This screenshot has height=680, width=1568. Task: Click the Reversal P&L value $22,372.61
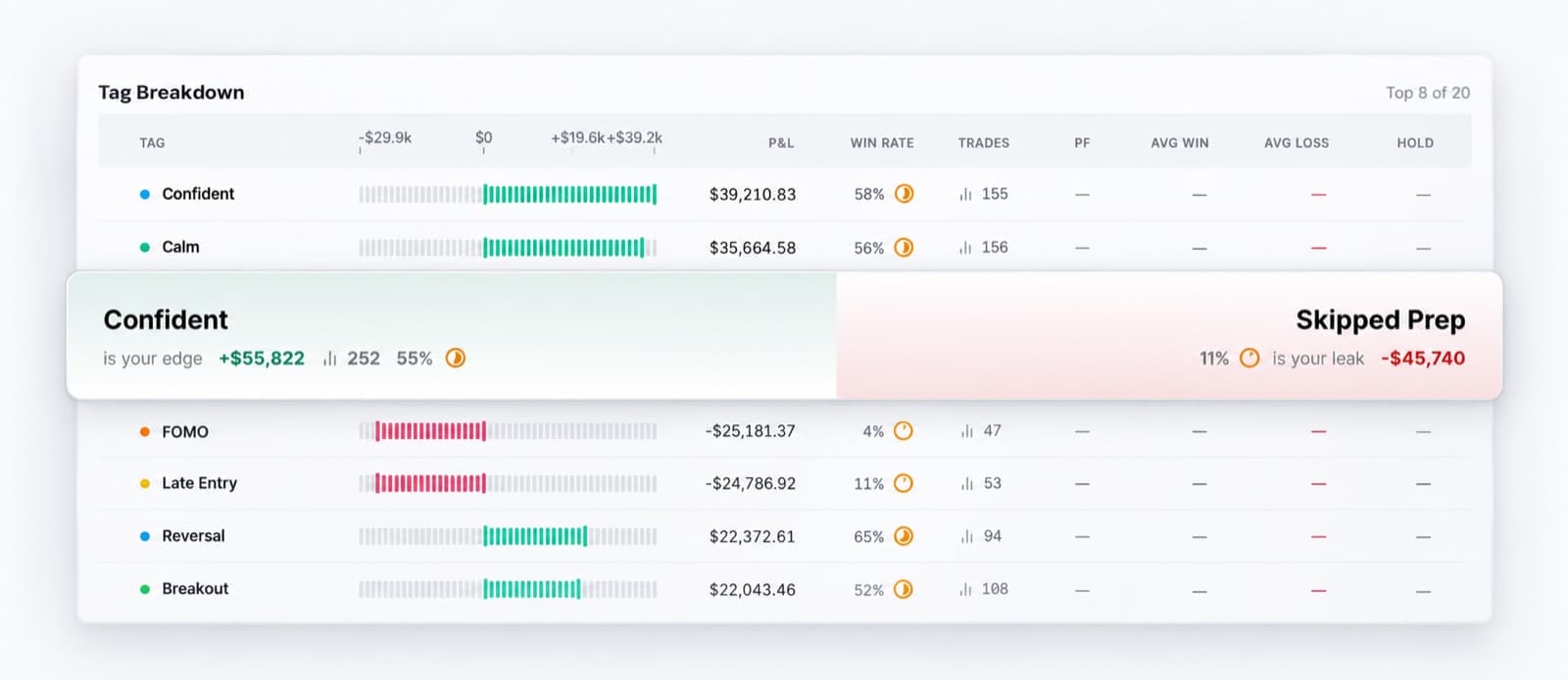(753, 536)
